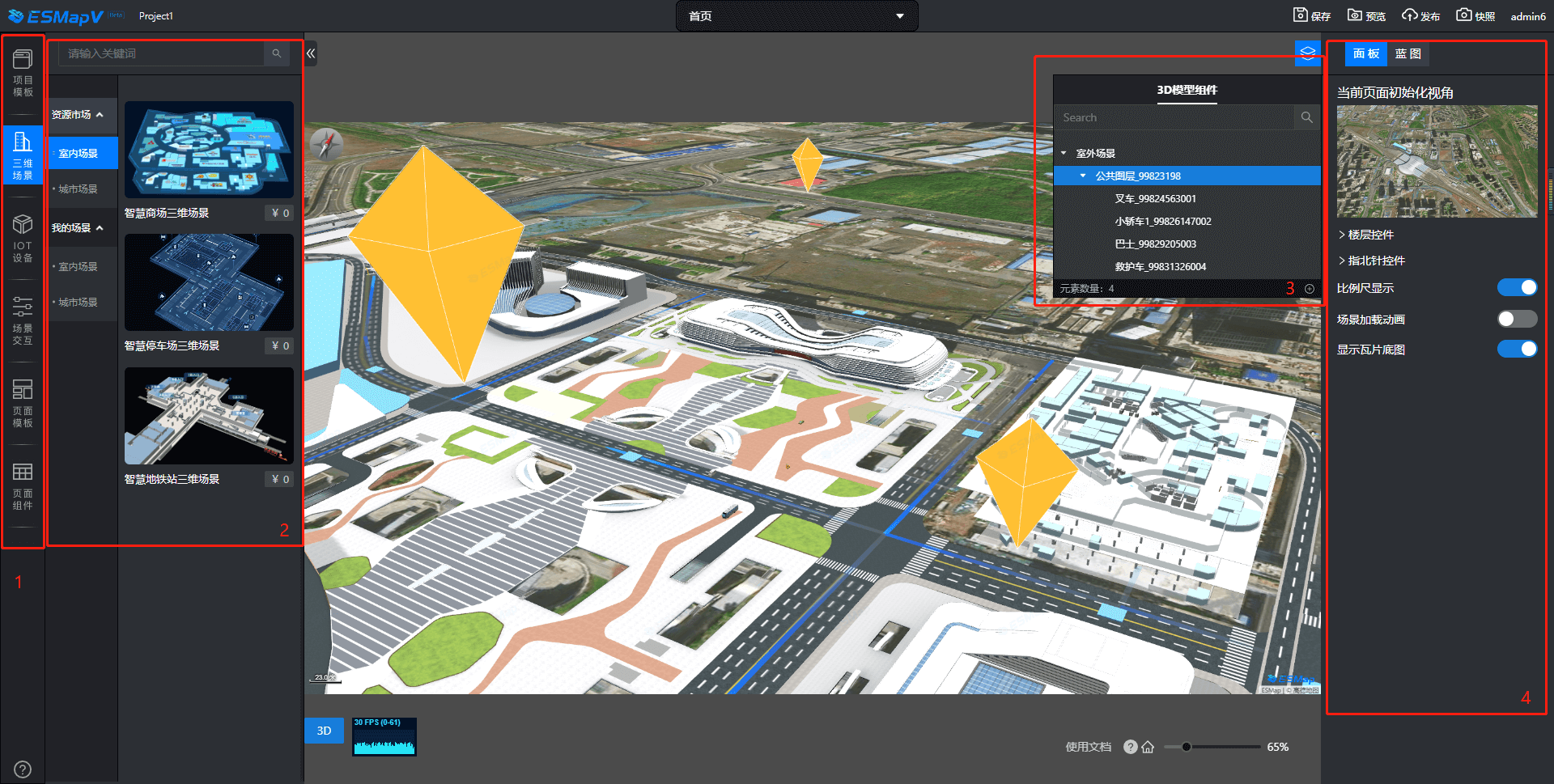The image size is (1554, 784).
Task: Click the compass icon on the map
Action: click(x=327, y=145)
